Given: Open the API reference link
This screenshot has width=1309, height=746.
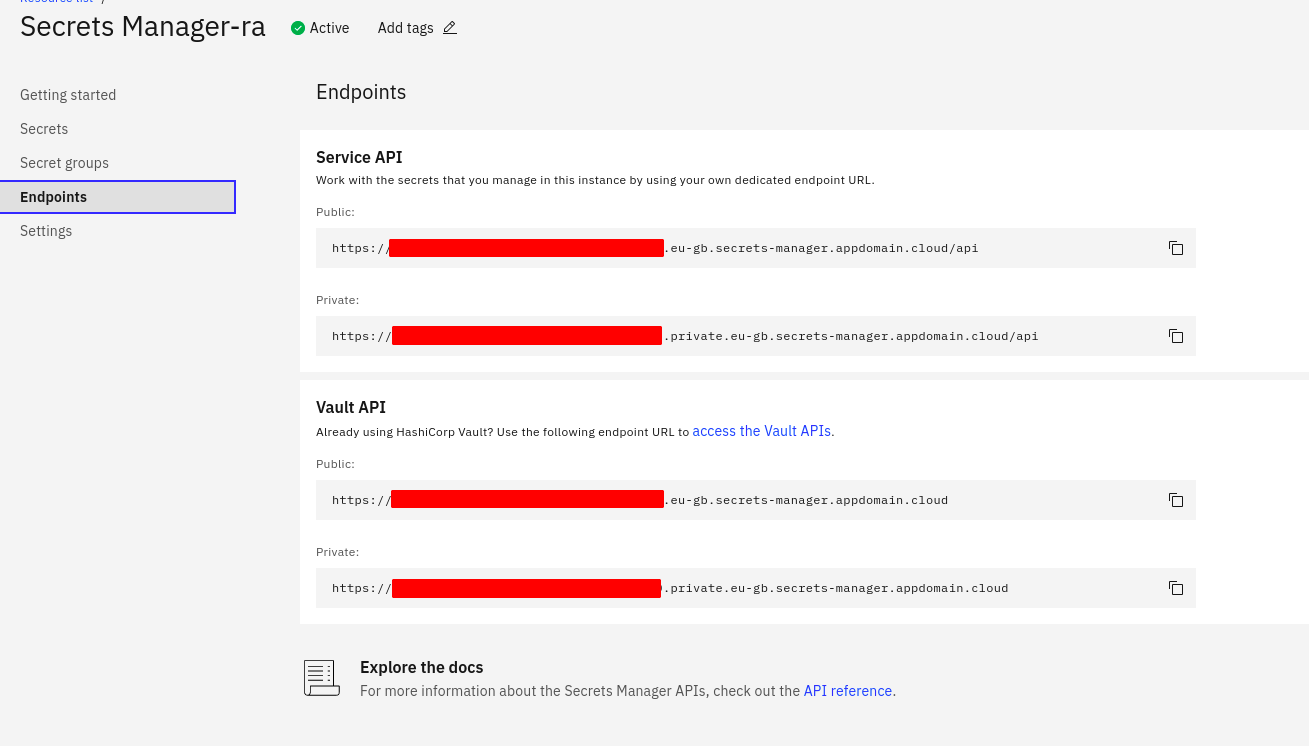Looking at the screenshot, I should [x=847, y=691].
